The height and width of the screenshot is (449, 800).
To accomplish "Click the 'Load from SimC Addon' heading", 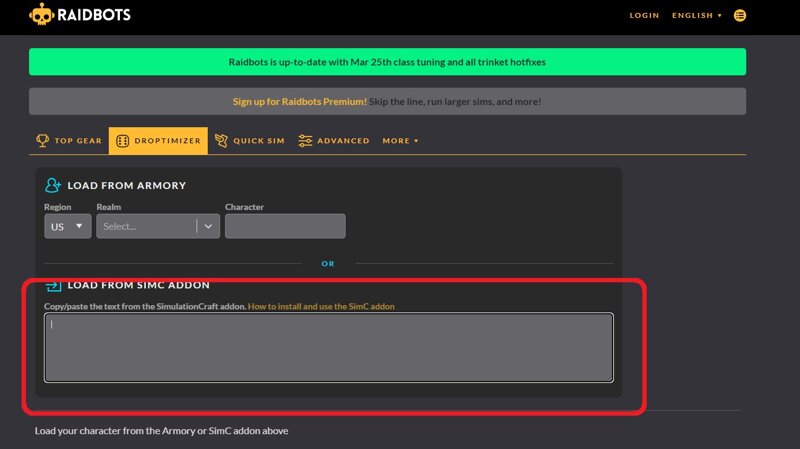I will (x=138, y=285).
